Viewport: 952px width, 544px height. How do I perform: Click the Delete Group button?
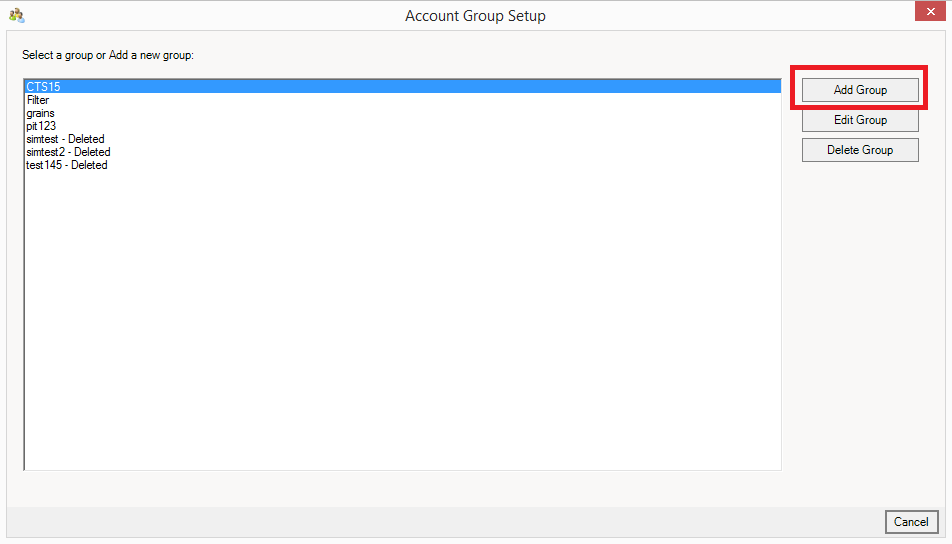pyautogui.click(x=860, y=150)
